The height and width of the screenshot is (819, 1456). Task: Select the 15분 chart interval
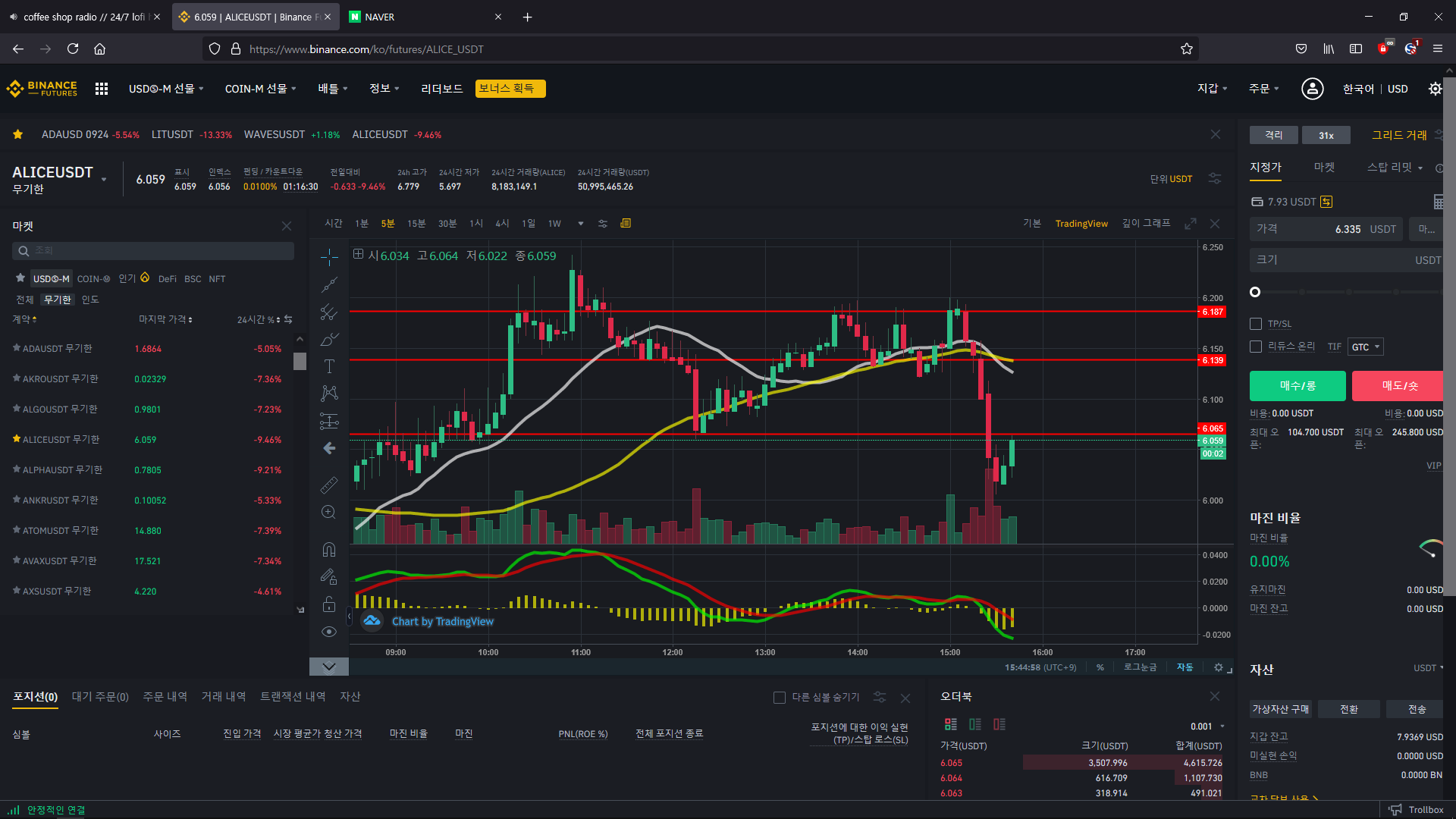point(416,224)
